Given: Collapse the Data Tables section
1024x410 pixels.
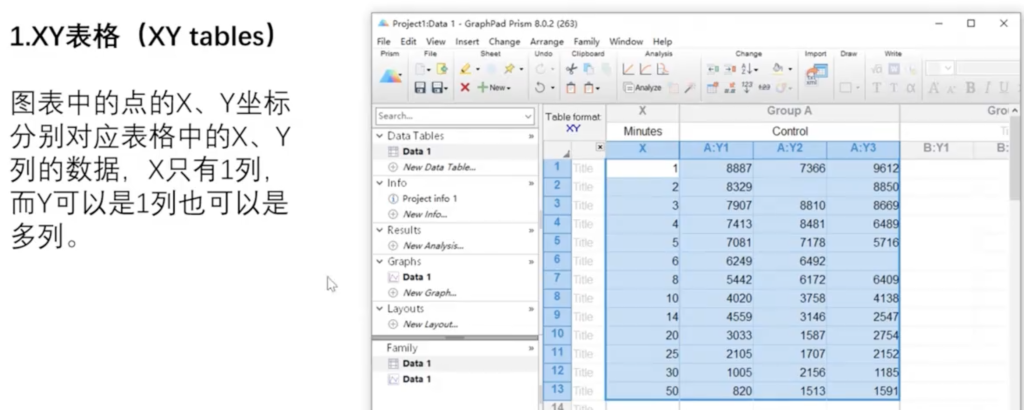Looking at the screenshot, I should point(381,136).
